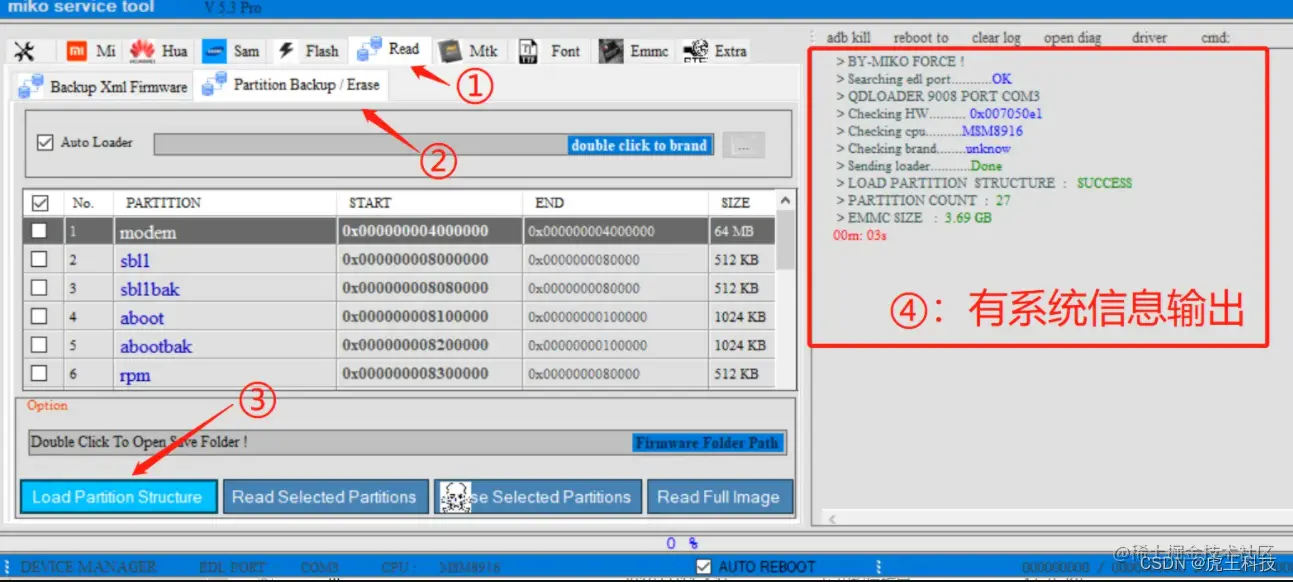Image resolution: width=1293 pixels, height=582 pixels.
Task: Open the Font tab
Action: click(551, 51)
